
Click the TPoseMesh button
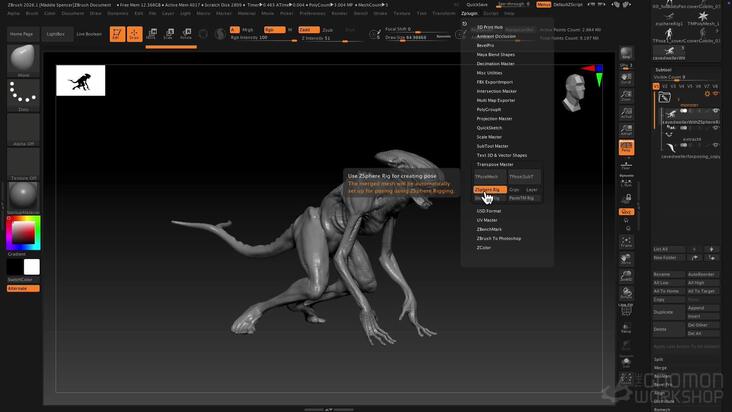pos(490,176)
